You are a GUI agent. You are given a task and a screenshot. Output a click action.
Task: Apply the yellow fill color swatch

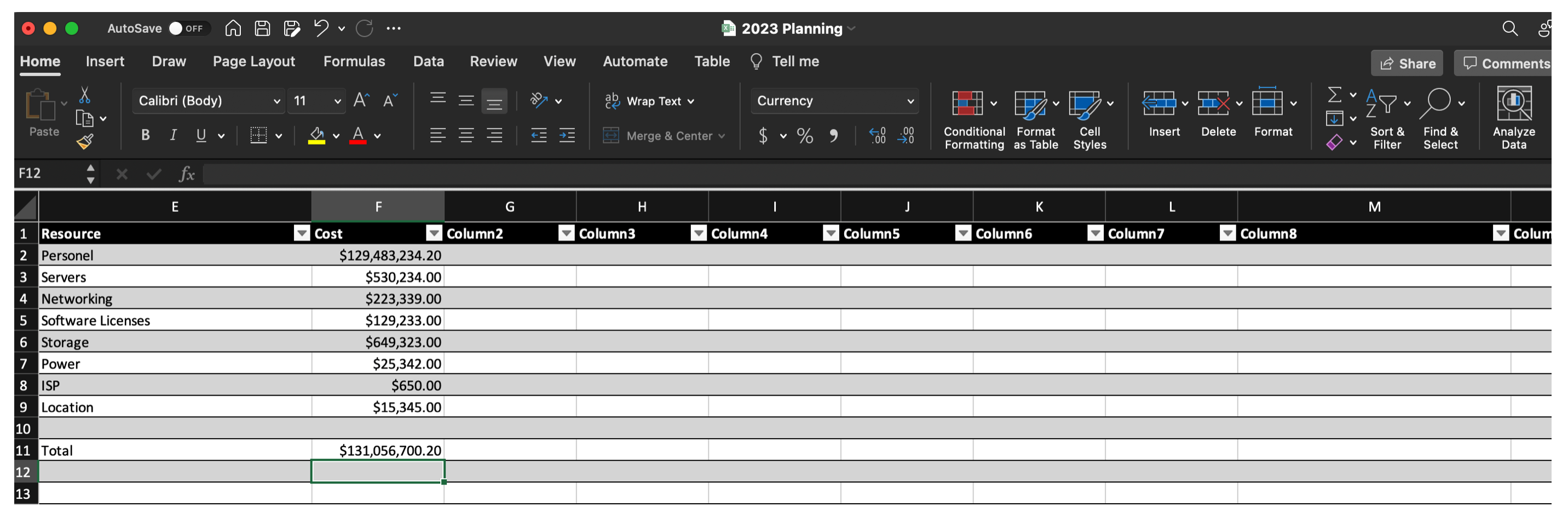pyautogui.click(x=316, y=135)
